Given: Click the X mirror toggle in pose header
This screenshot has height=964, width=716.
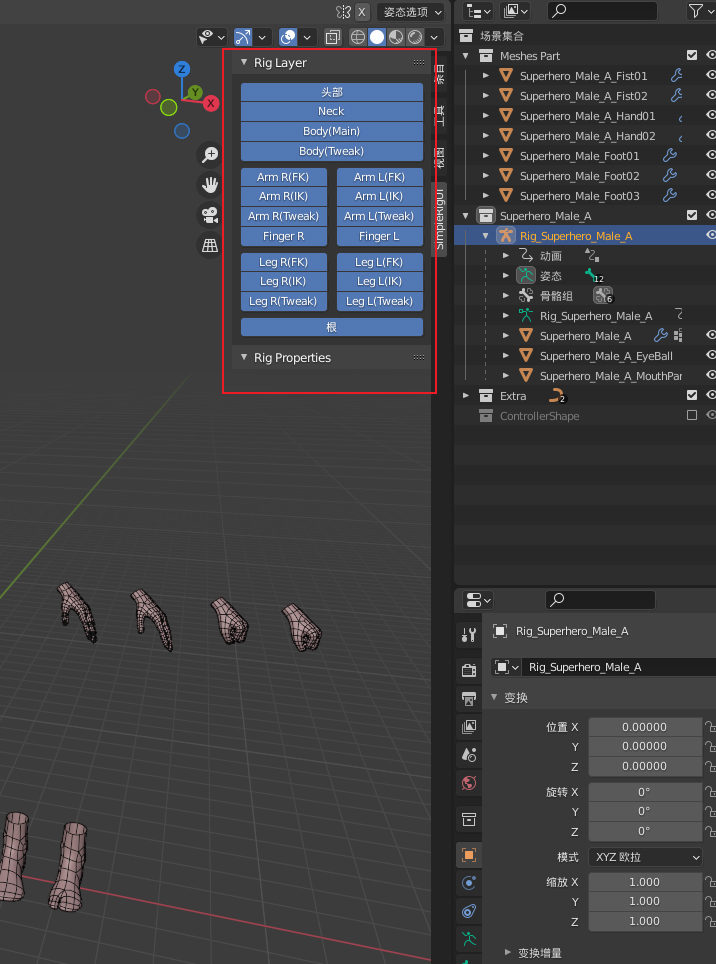Looking at the screenshot, I should click(x=363, y=12).
